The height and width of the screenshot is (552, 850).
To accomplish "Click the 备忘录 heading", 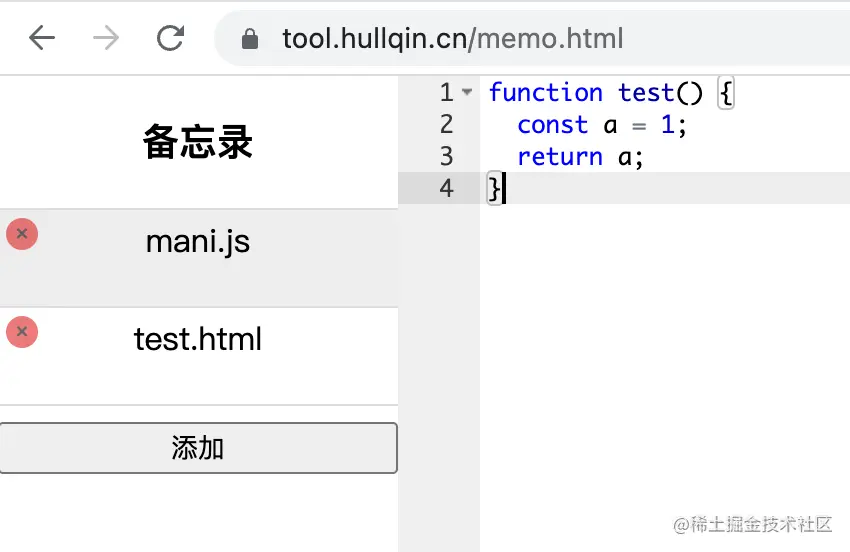I will coord(198,142).
